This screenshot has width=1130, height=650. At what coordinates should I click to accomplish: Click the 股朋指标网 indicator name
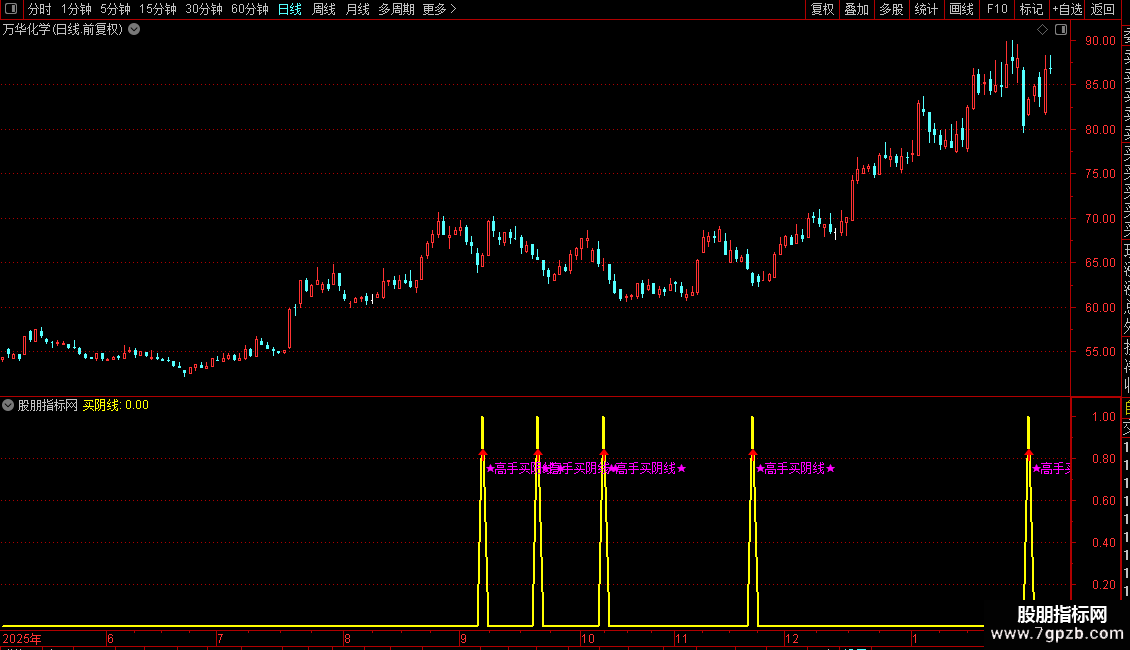point(48,405)
